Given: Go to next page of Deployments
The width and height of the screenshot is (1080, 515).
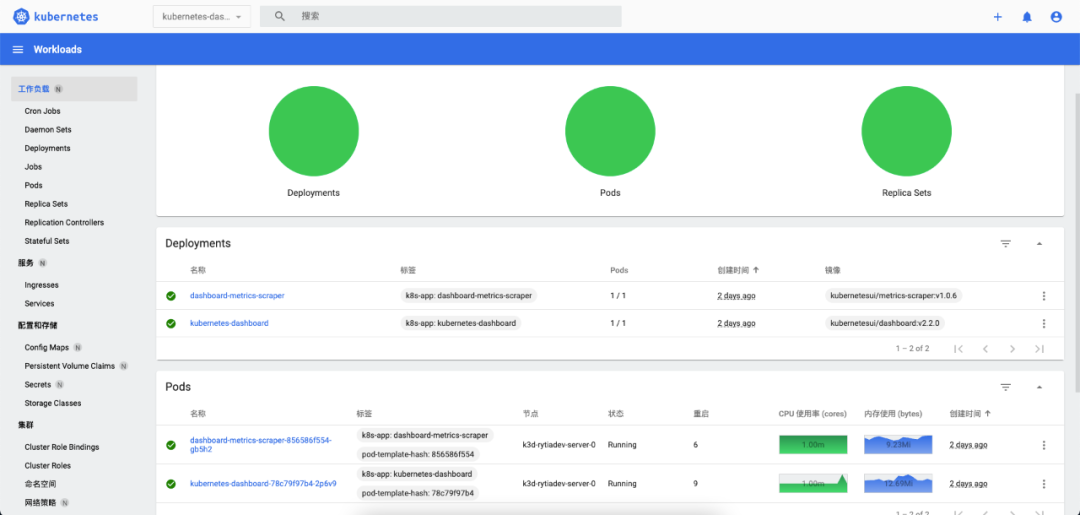Looking at the screenshot, I should coord(1012,349).
